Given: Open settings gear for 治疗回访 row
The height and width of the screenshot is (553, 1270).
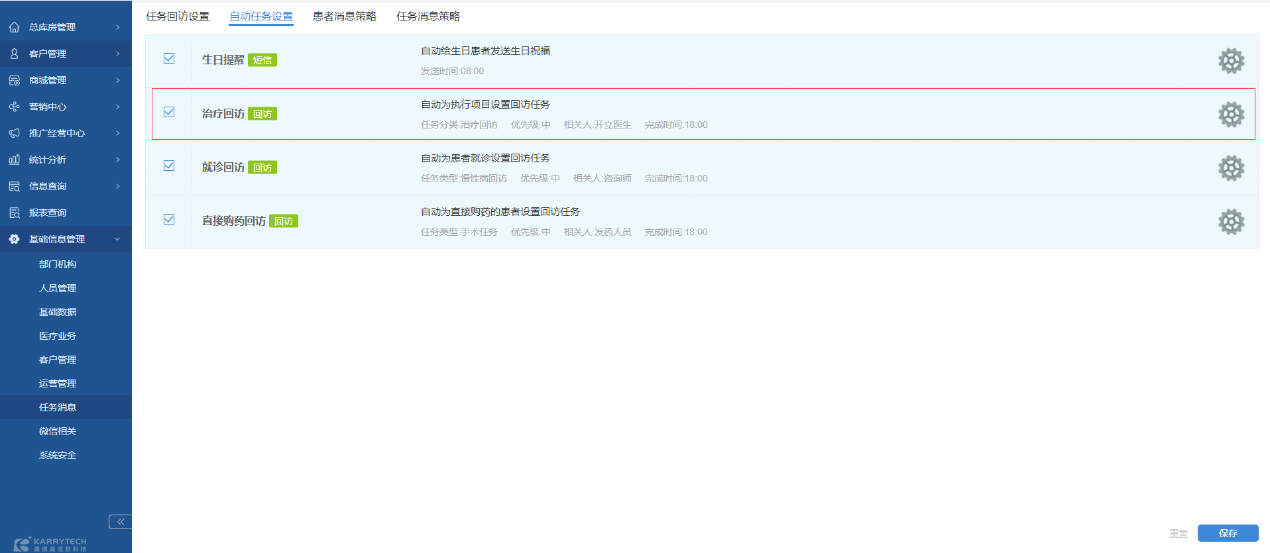Looking at the screenshot, I should pyautogui.click(x=1231, y=114).
